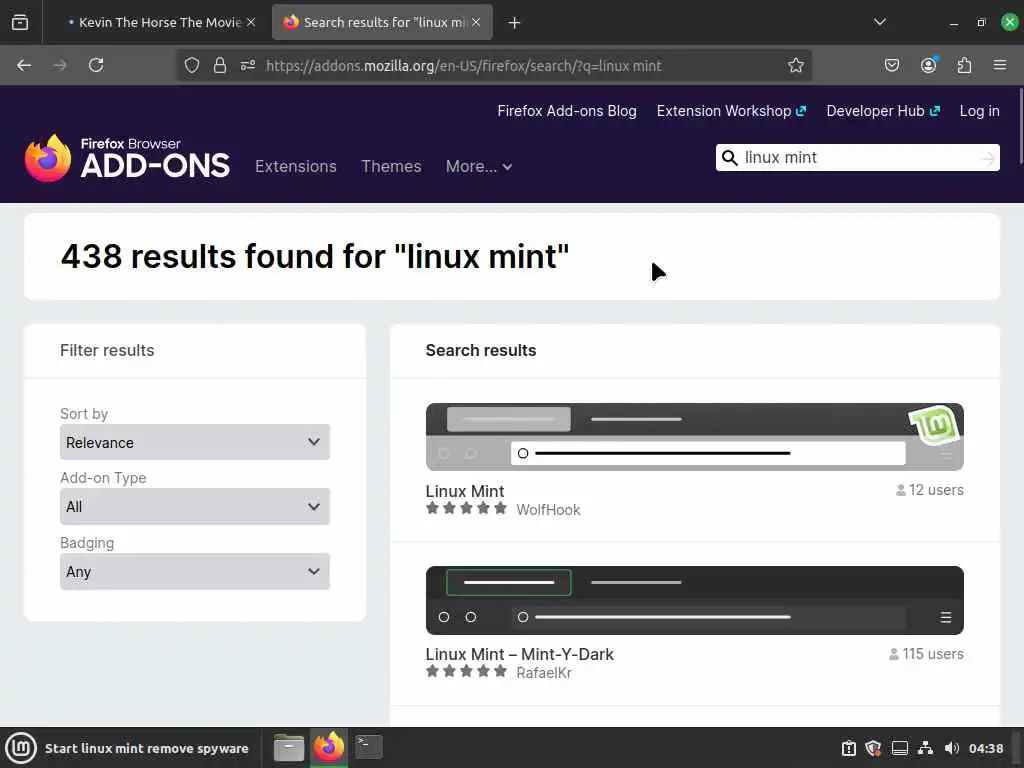Open the file manager from the taskbar
The height and width of the screenshot is (768, 1024).
pos(289,748)
